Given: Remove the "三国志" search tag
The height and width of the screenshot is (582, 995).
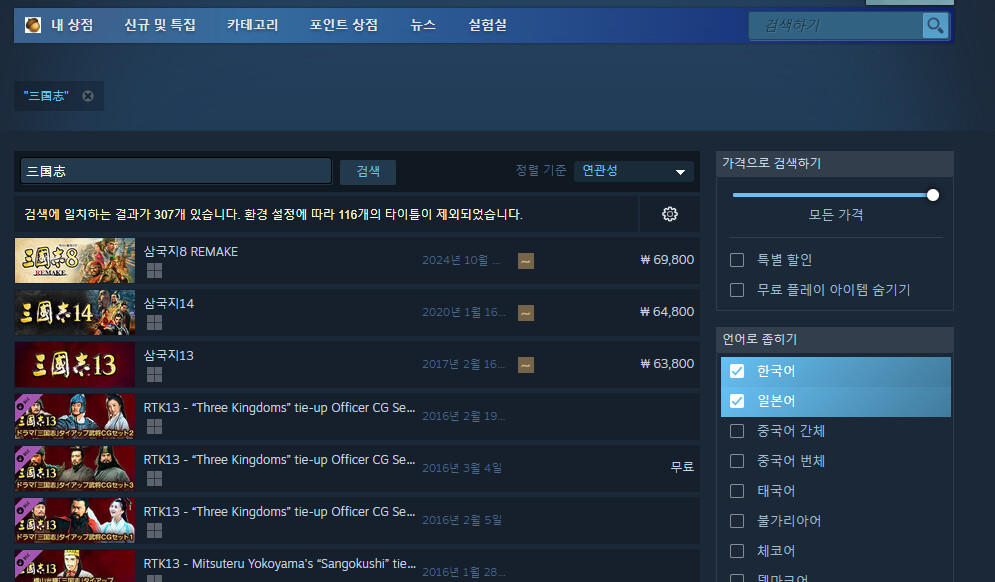Looking at the screenshot, I should click(88, 96).
